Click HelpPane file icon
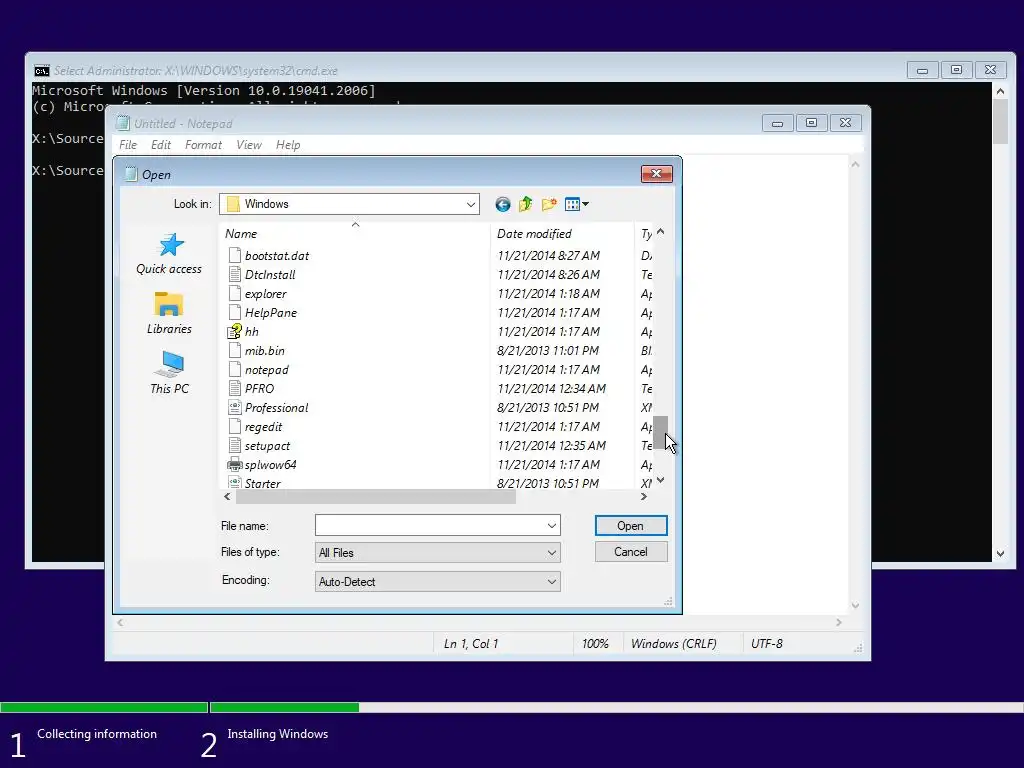The image size is (1024, 768). tap(235, 312)
